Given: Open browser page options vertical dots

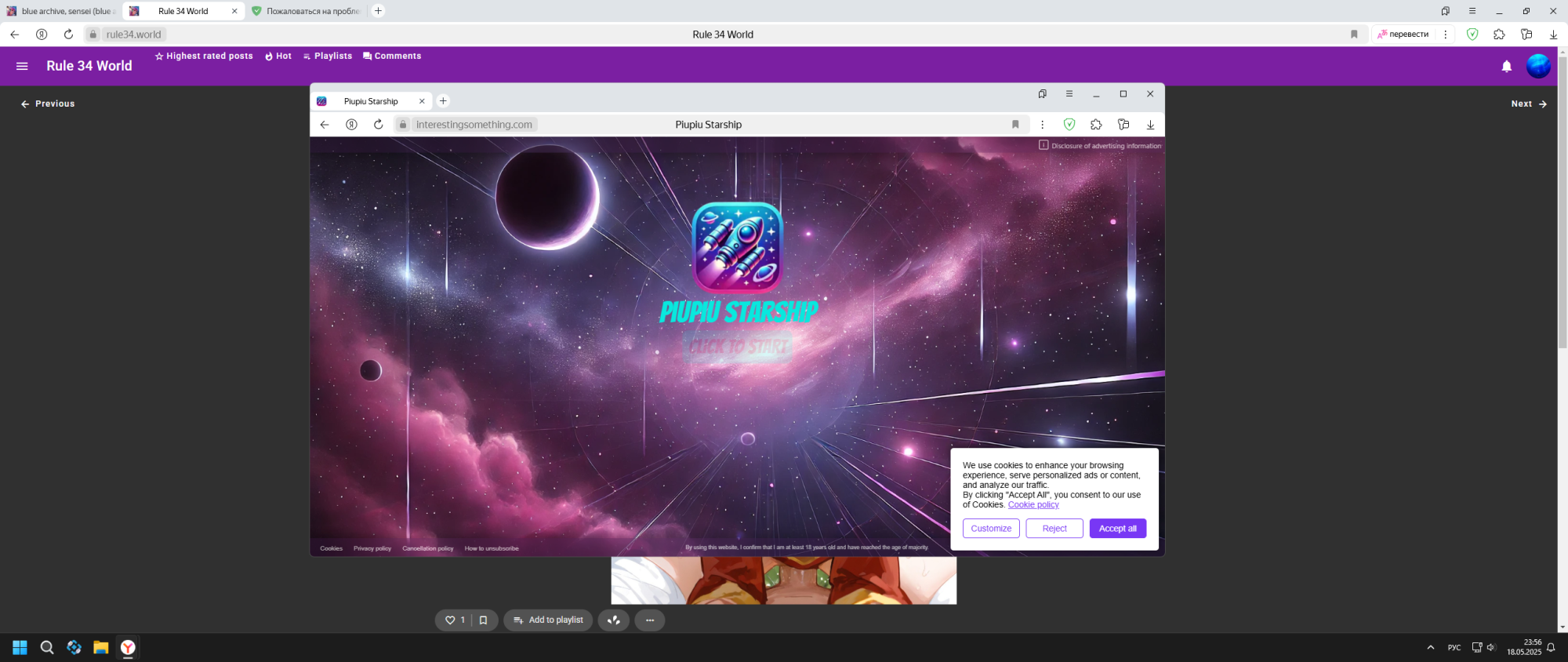Looking at the screenshot, I should [x=1445, y=35].
